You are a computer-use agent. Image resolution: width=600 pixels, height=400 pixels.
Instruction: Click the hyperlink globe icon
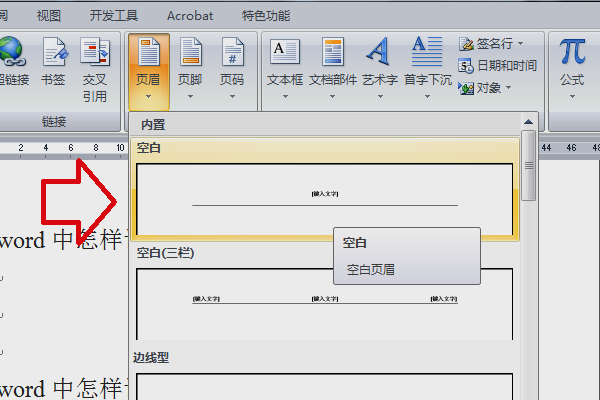12,51
